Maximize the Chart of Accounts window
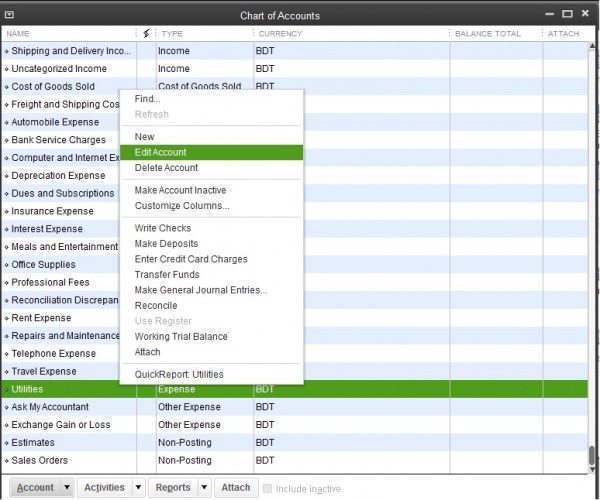 pyautogui.click(x=567, y=14)
